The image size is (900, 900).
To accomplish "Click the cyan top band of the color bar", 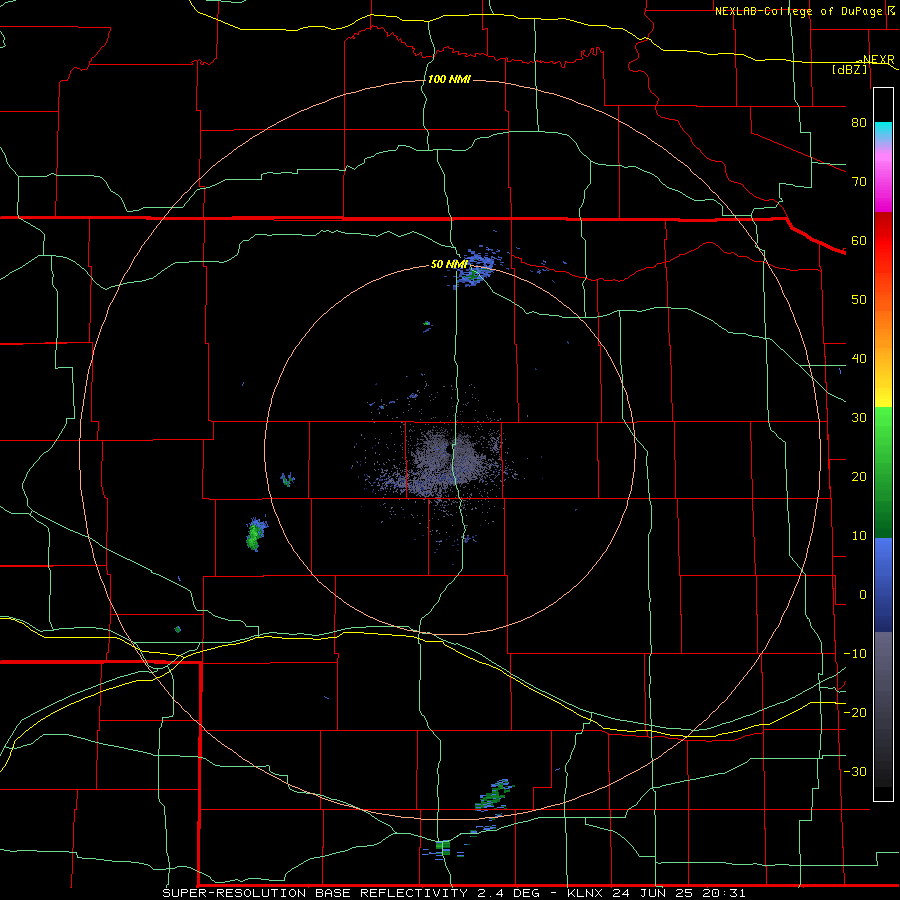I will click(883, 132).
